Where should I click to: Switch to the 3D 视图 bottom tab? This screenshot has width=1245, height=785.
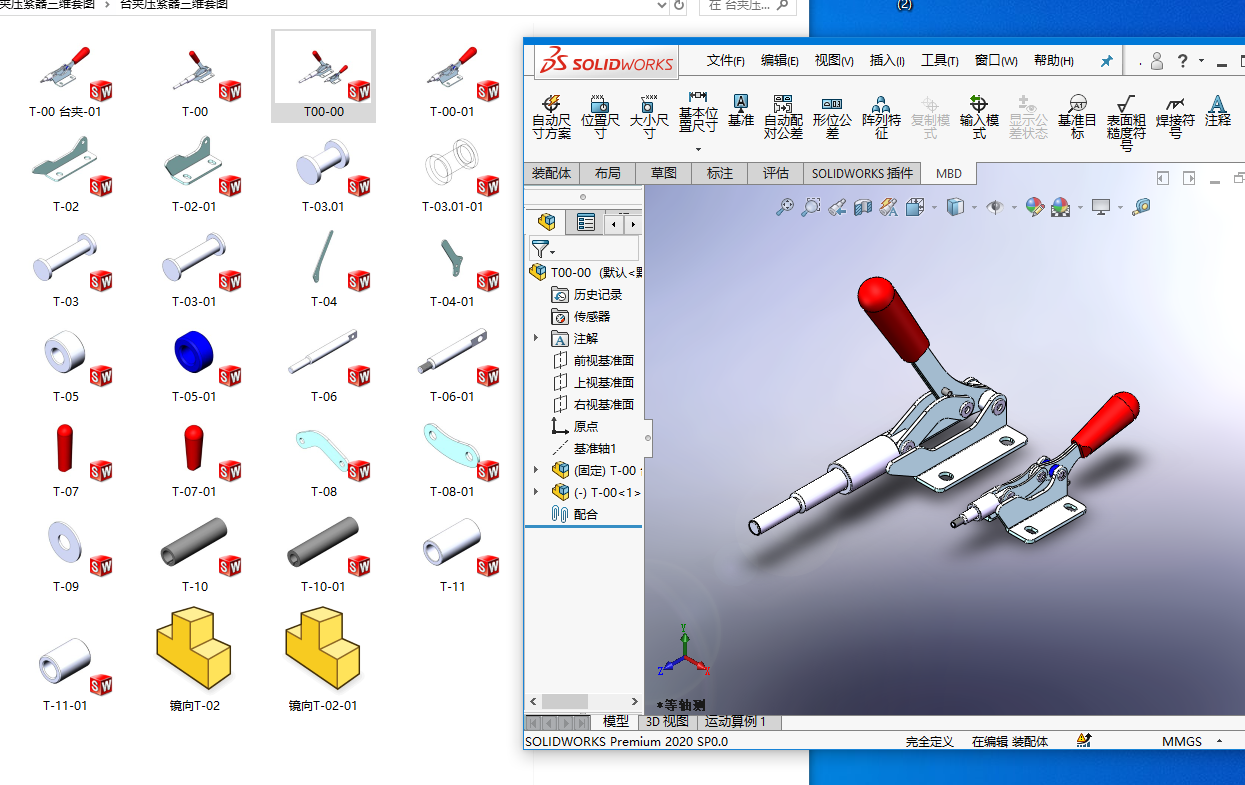pos(667,721)
